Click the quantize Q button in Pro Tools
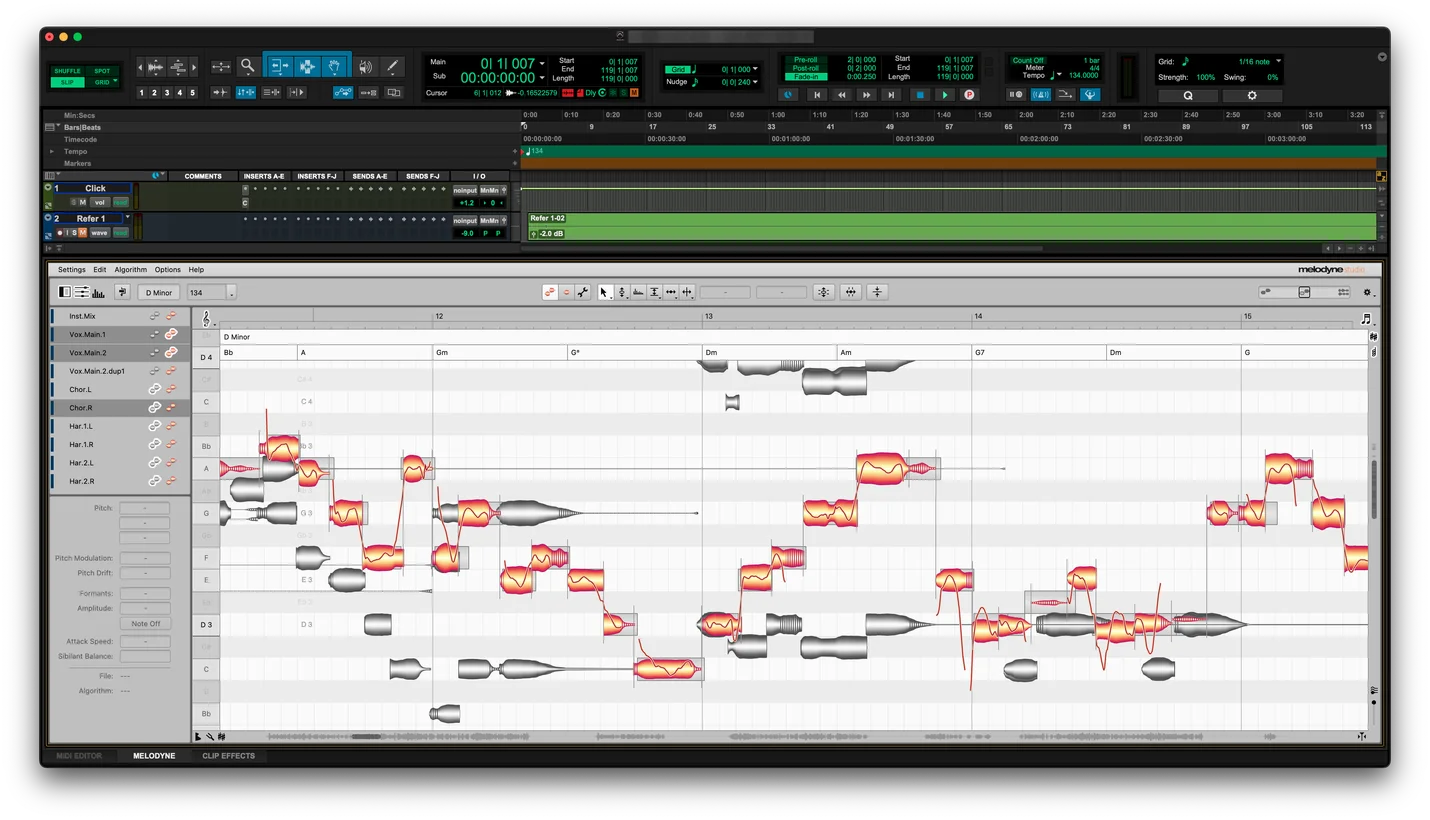This screenshot has width=1430, height=820. (x=1188, y=95)
